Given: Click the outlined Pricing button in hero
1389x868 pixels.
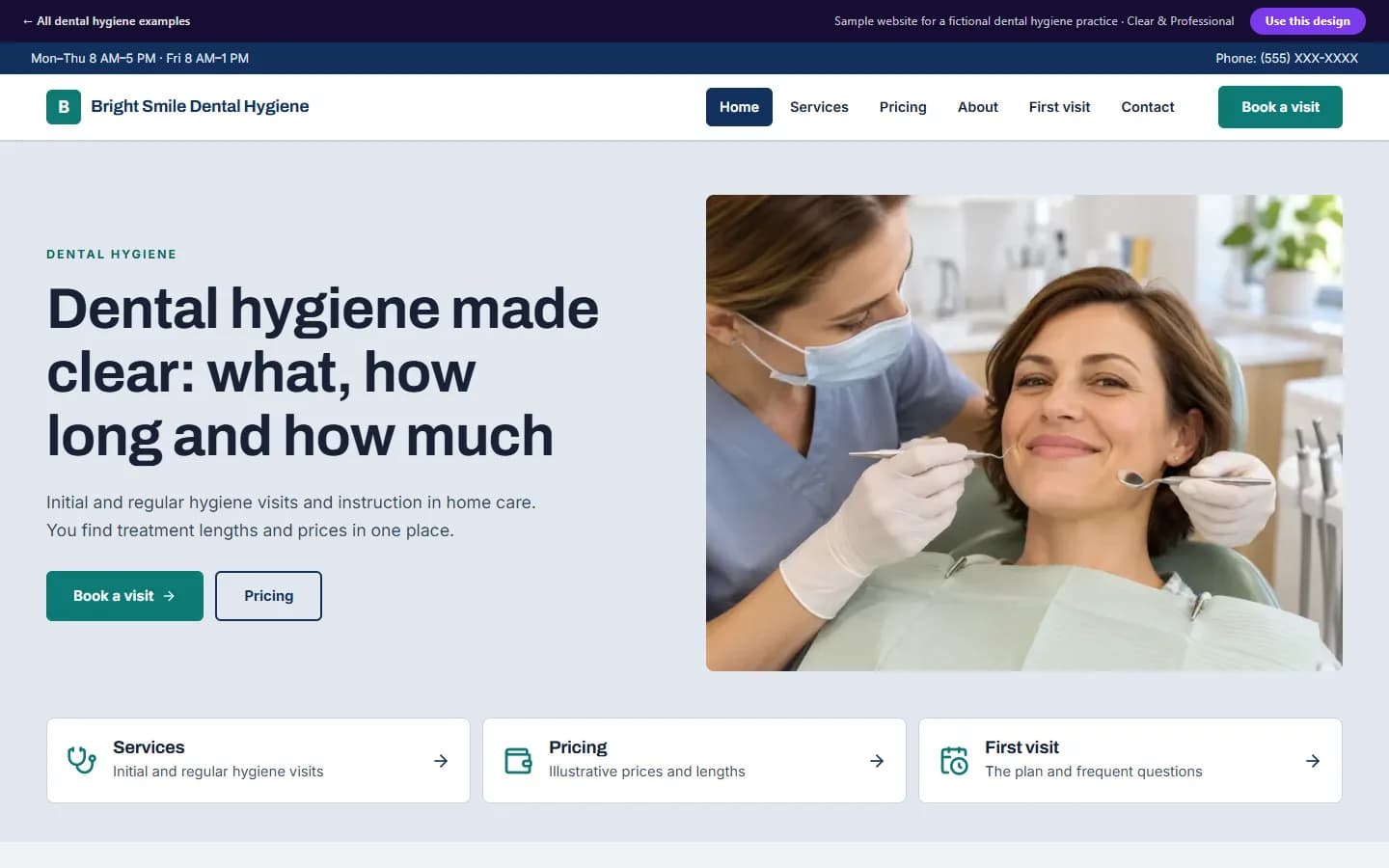Looking at the screenshot, I should click(268, 596).
